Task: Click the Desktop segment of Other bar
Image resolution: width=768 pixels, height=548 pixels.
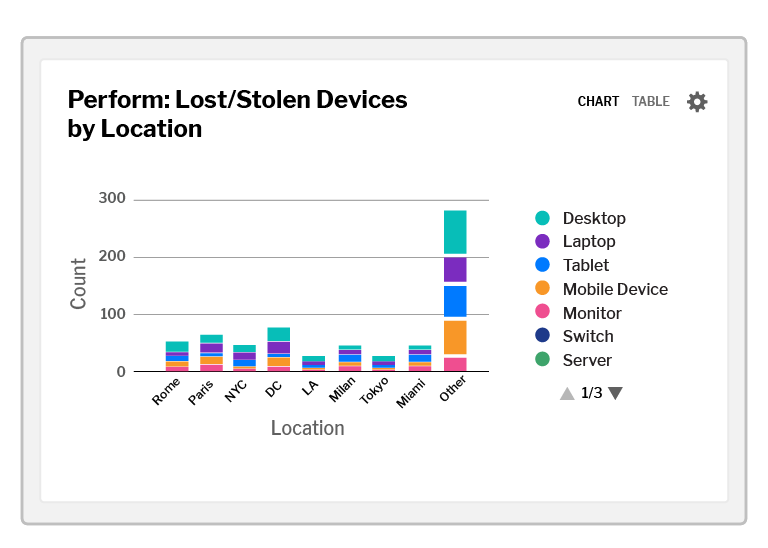Action: point(455,232)
